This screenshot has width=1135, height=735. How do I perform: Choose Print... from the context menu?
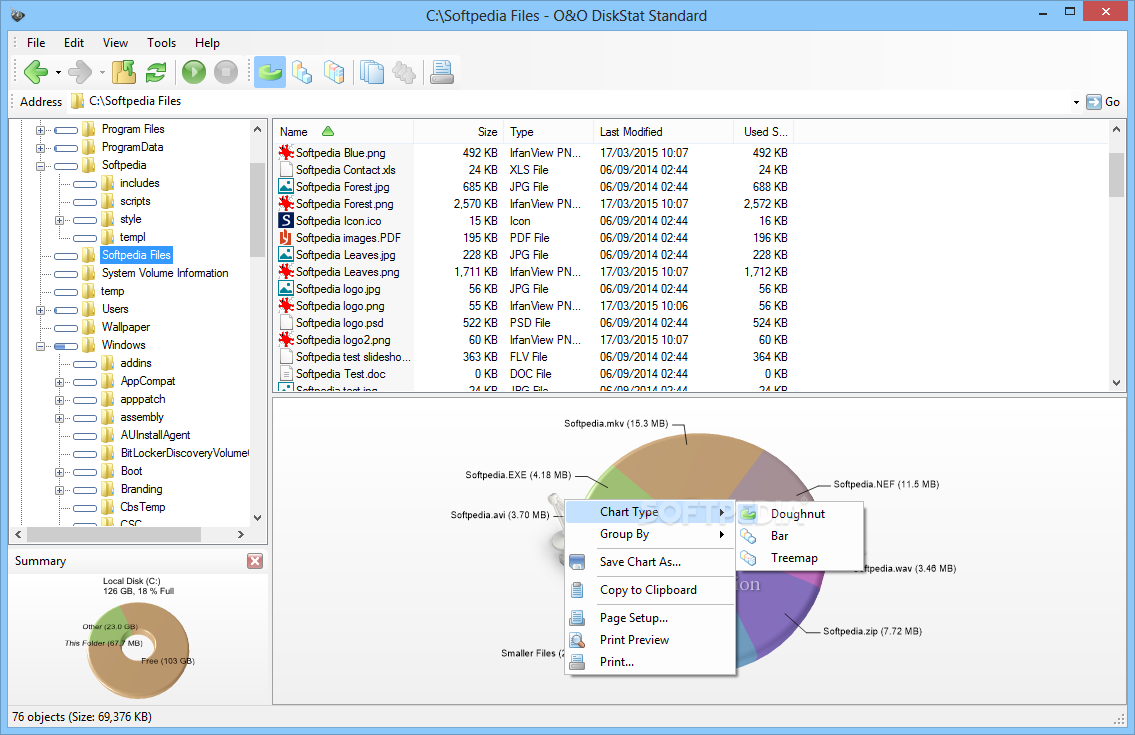(x=649, y=662)
